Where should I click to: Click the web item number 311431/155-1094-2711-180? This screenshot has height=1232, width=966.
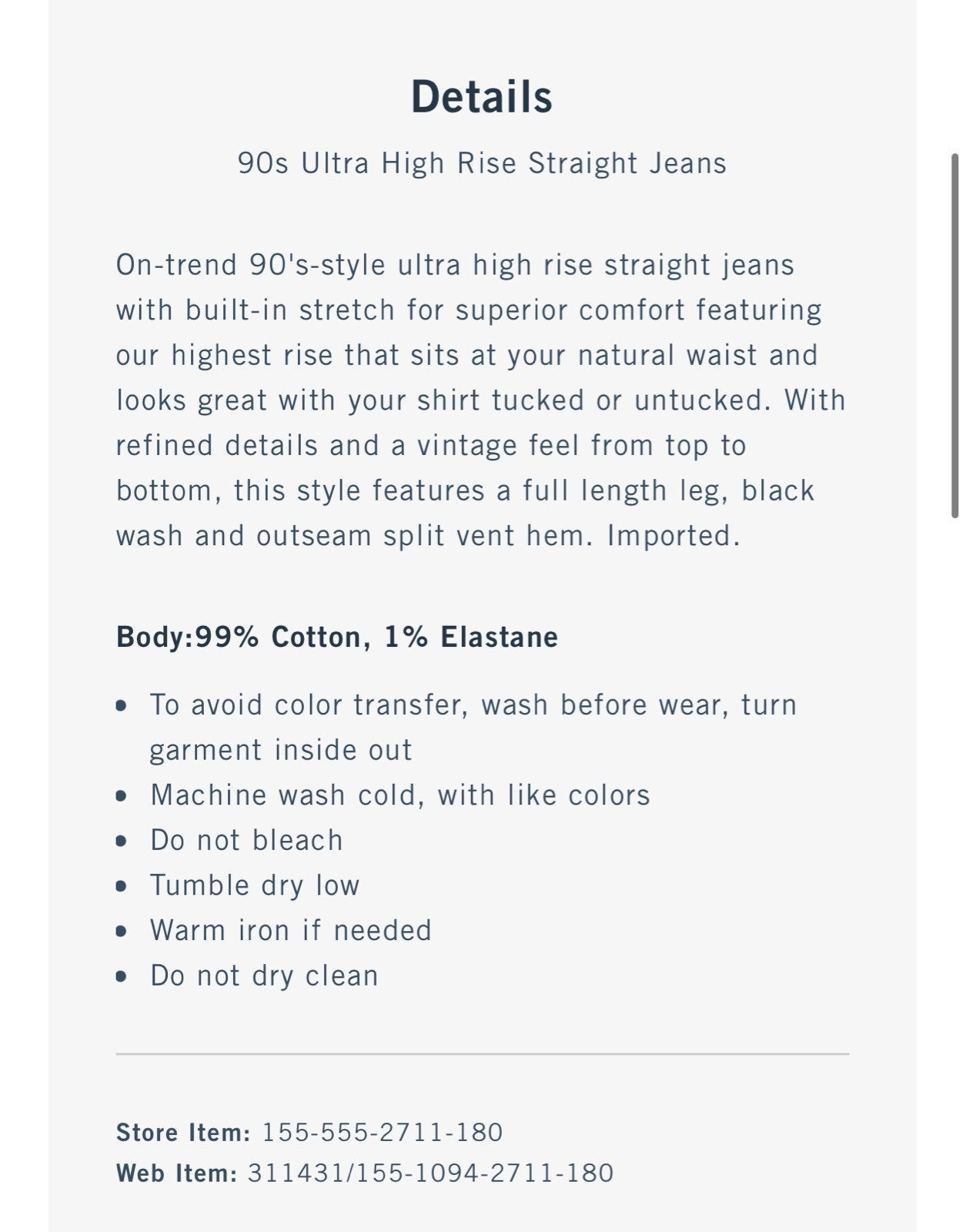click(430, 1173)
